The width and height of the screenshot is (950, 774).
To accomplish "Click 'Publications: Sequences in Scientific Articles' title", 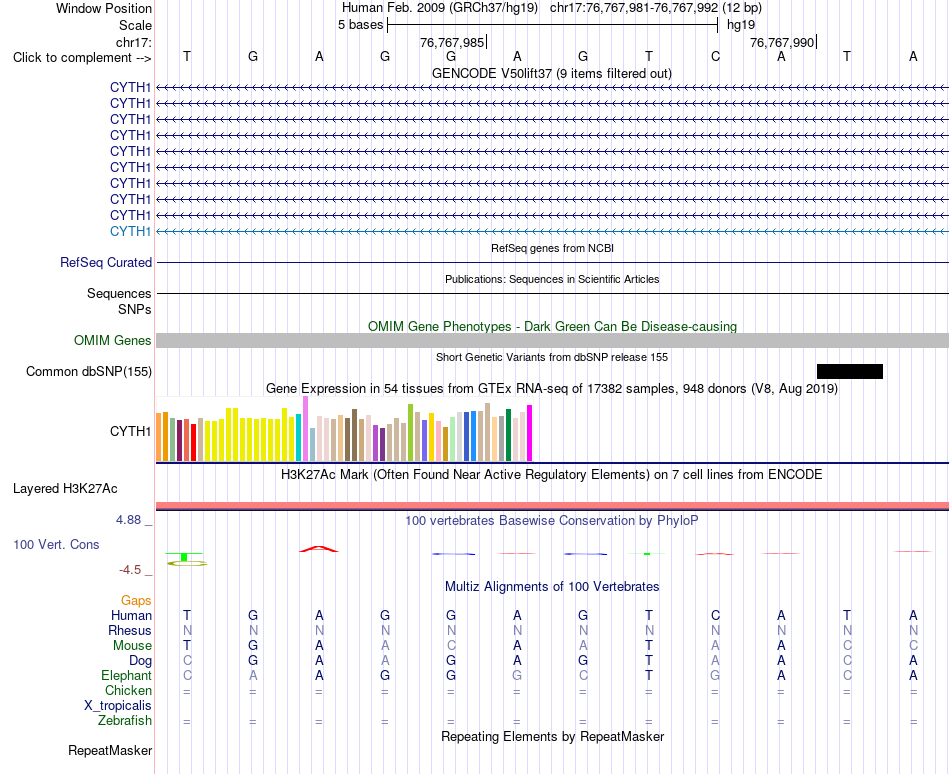I will 552,279.
